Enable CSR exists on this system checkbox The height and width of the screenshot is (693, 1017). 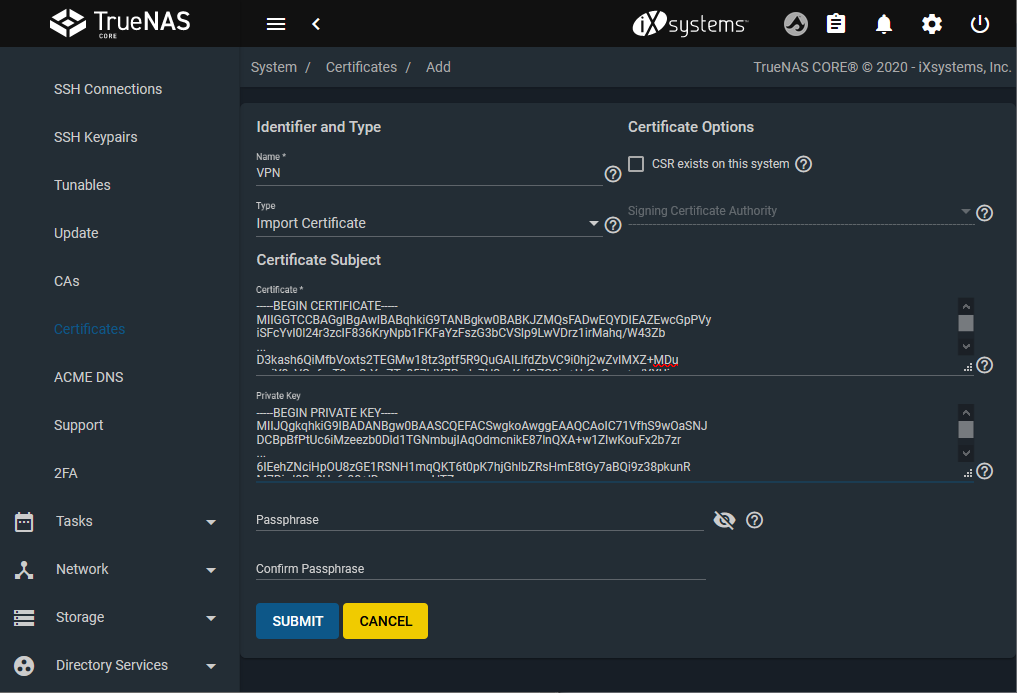coord(636,164)
